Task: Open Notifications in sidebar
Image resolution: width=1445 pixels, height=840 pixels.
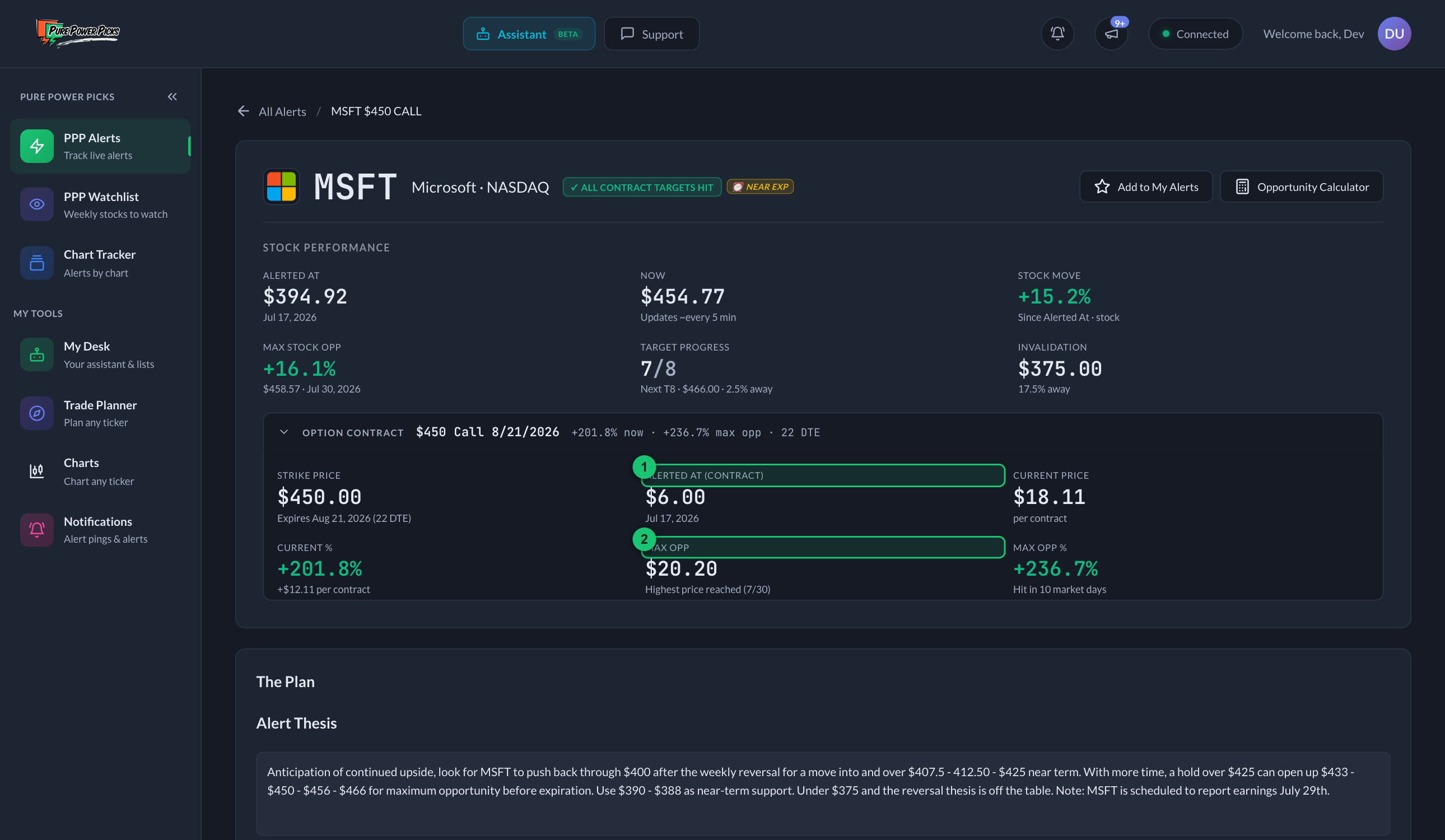Action: 100,530
